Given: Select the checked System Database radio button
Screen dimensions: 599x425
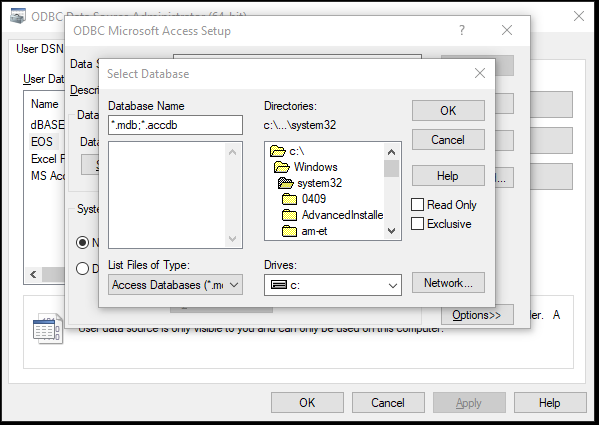Looking at the screenshot, I should [82, 242].
